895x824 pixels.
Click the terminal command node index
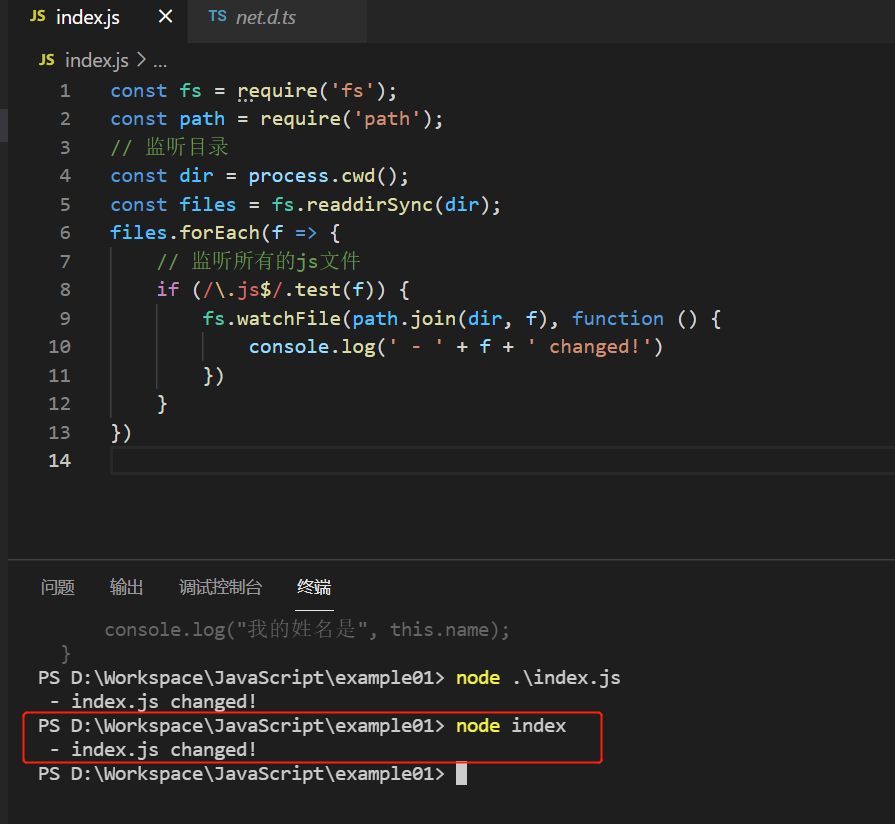click(x=511, y=726)
